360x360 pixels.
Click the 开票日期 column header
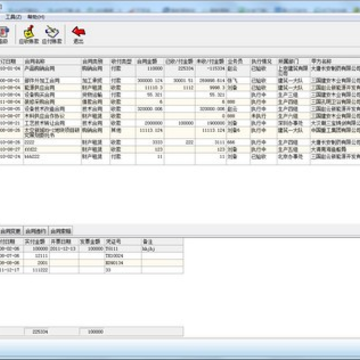pos(64,241)
